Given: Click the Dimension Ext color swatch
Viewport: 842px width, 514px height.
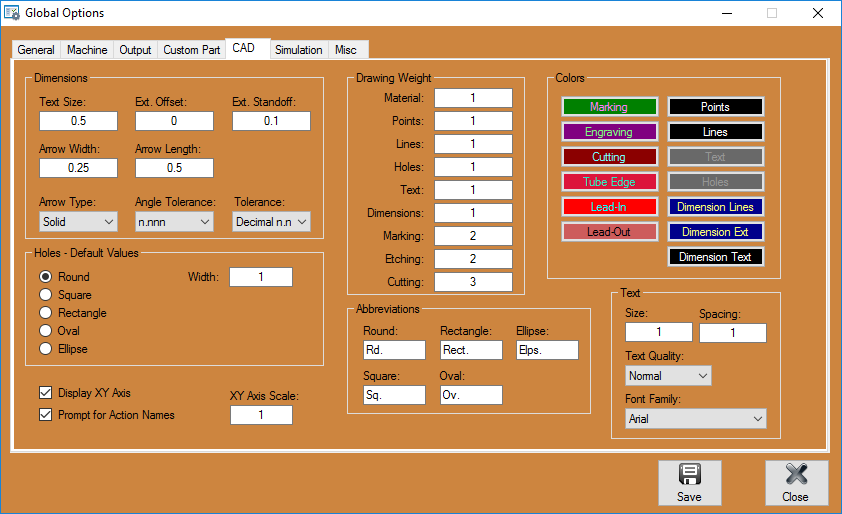Looking at the screenshot, I should [716, 232].
